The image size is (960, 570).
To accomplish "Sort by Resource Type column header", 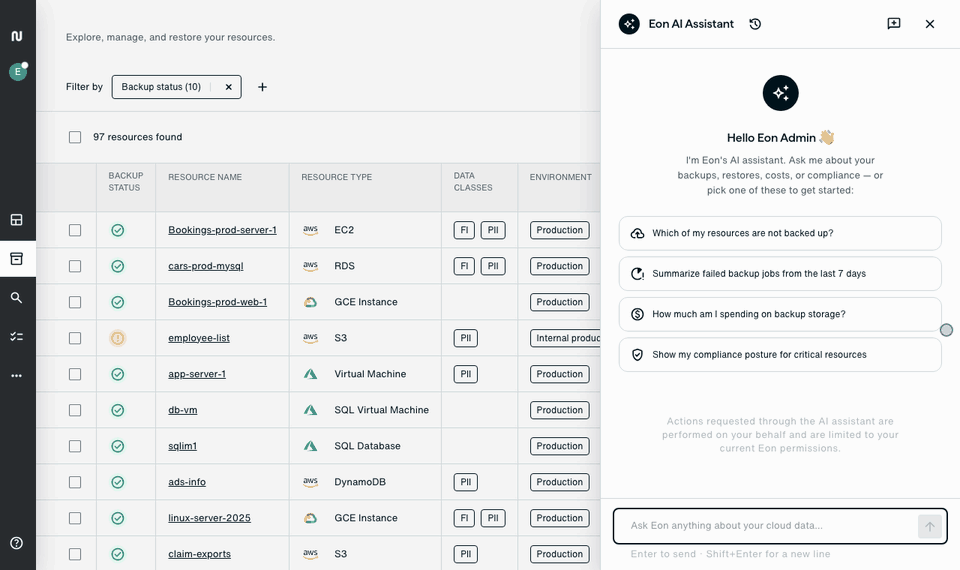I will tap(336, 177).
